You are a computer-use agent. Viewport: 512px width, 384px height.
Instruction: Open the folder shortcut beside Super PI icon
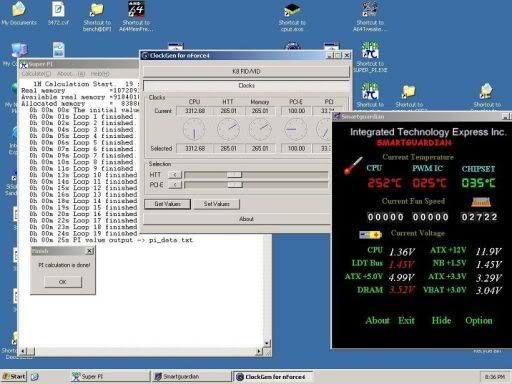click(409, 91)
